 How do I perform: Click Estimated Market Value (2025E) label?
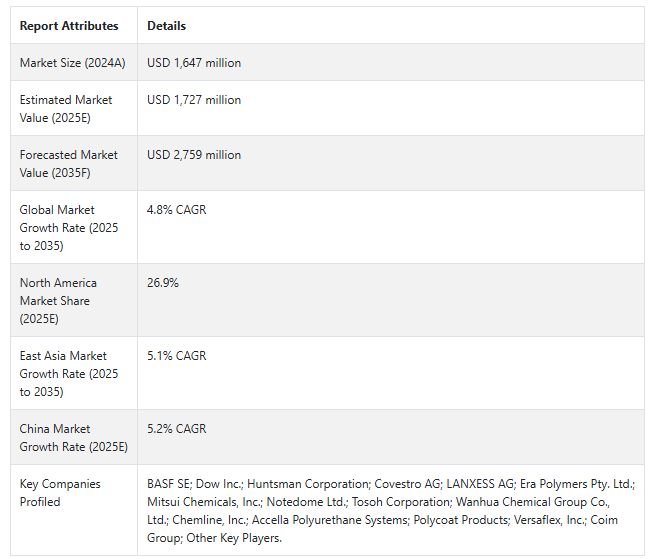click(66, 108)
